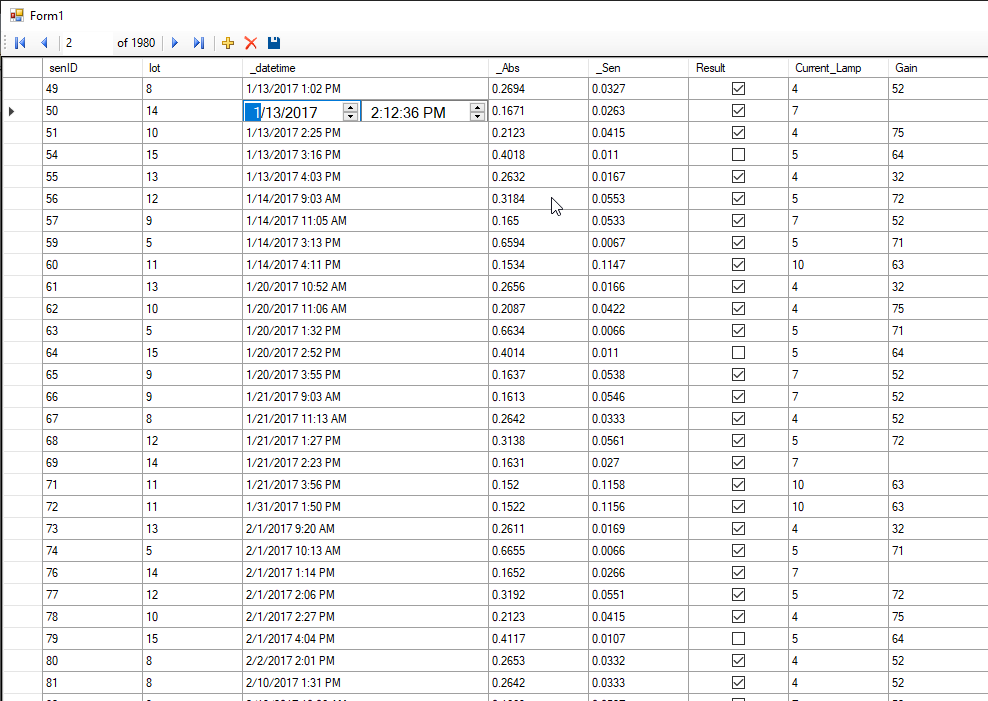Click the time picker spinner for 2:12:36 PM
This screenshot has width=988, height=701.
pos(477,112)
